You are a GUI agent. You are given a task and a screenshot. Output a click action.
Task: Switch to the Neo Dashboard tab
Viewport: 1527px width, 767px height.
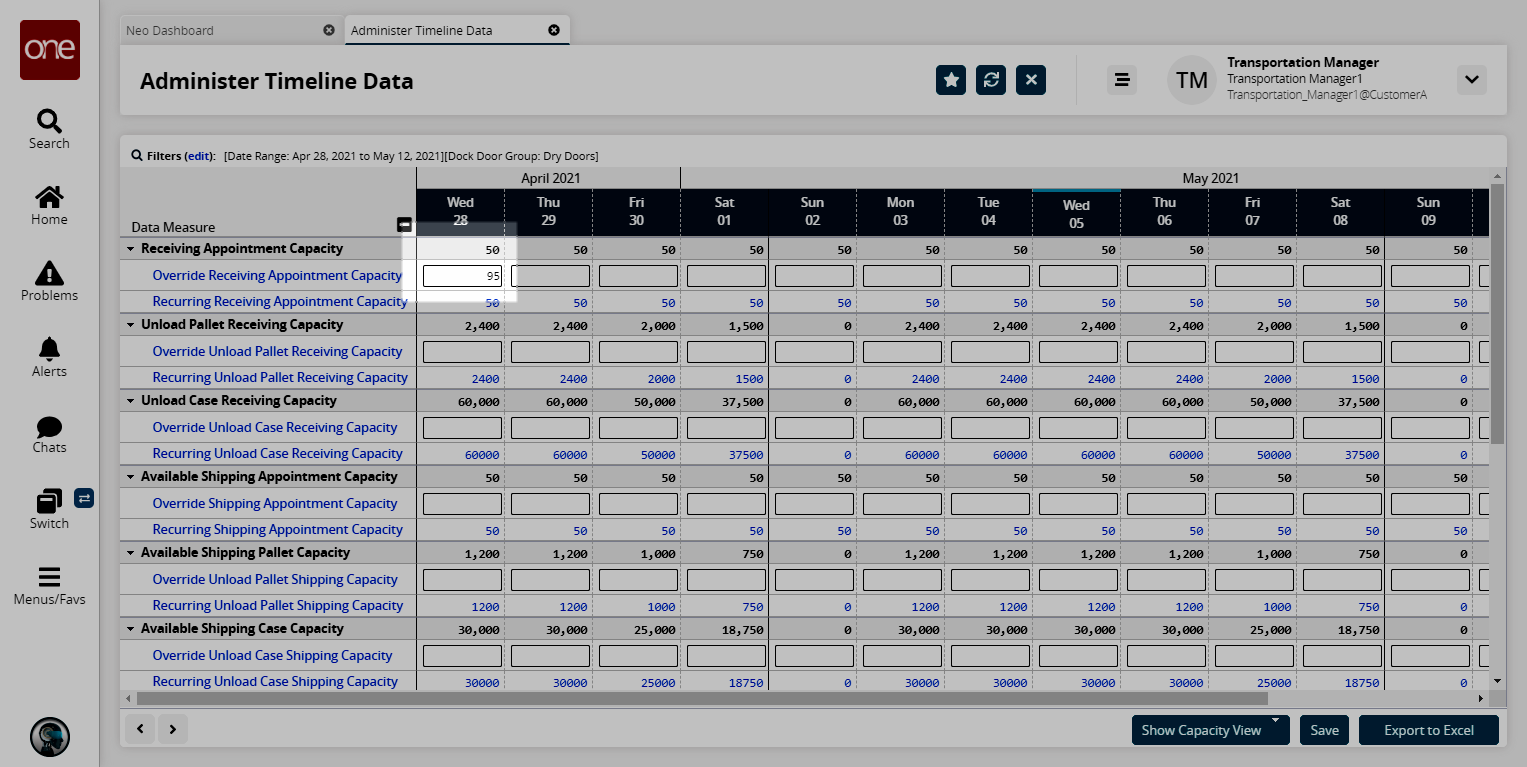point(170,30)
